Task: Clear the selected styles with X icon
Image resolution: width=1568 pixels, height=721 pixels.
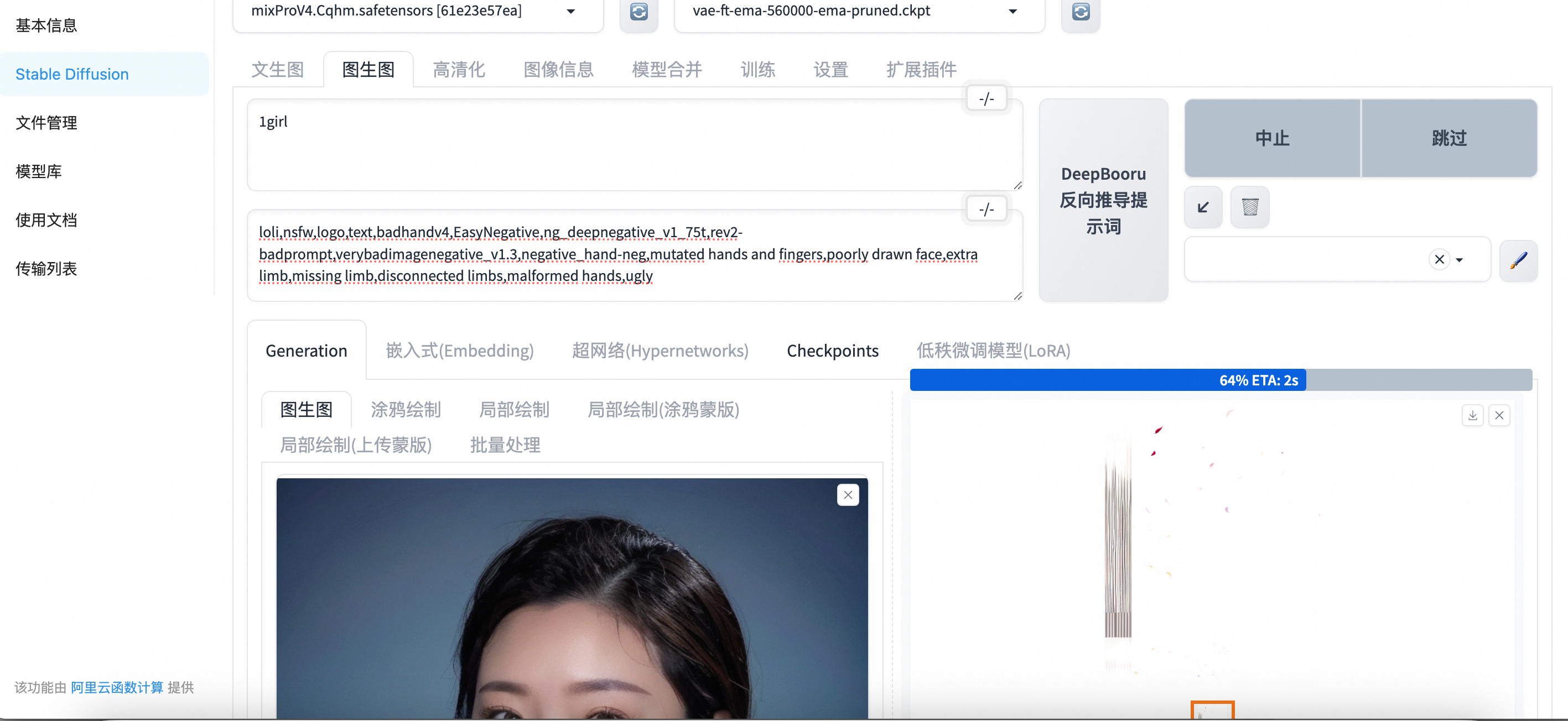Action: [1439, 260]
